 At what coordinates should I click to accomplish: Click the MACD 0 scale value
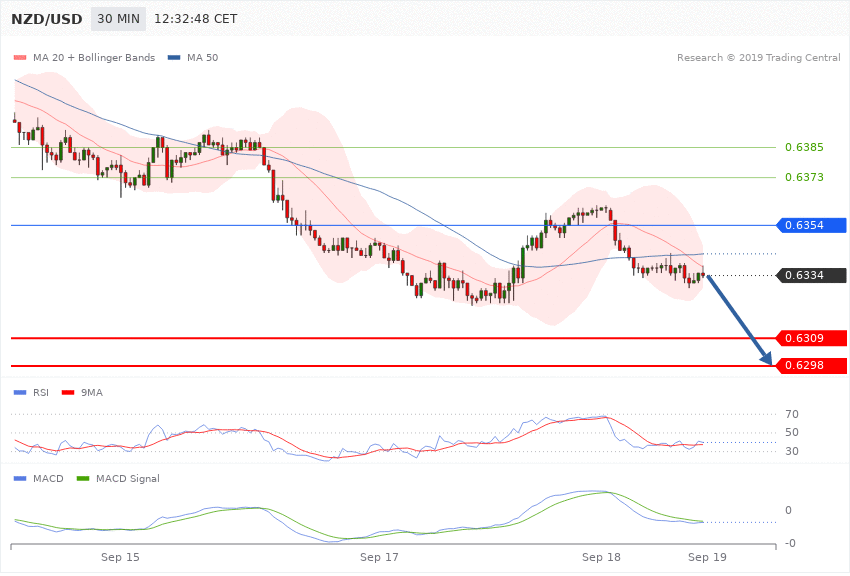788,510
